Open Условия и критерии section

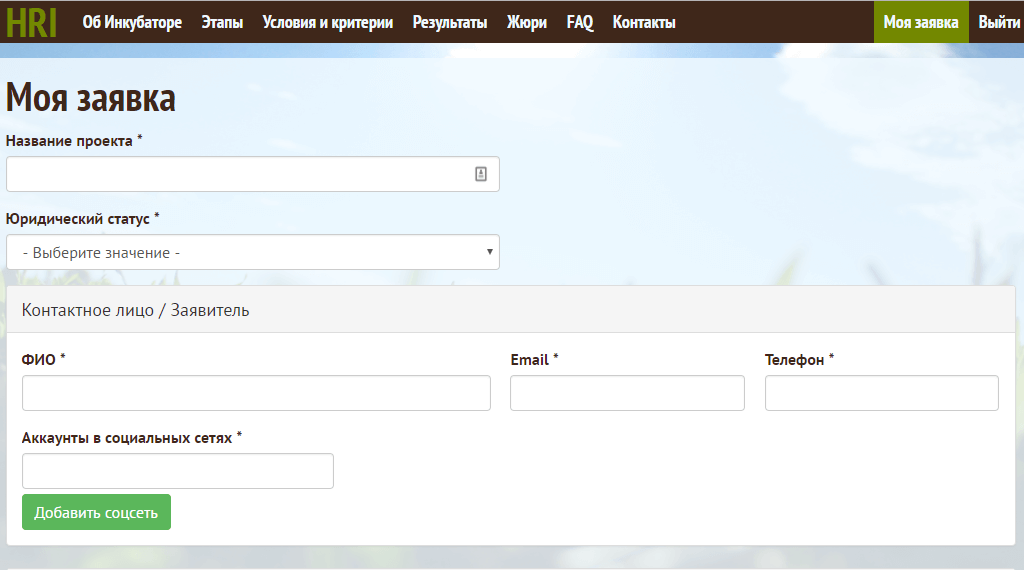[327, 22]
